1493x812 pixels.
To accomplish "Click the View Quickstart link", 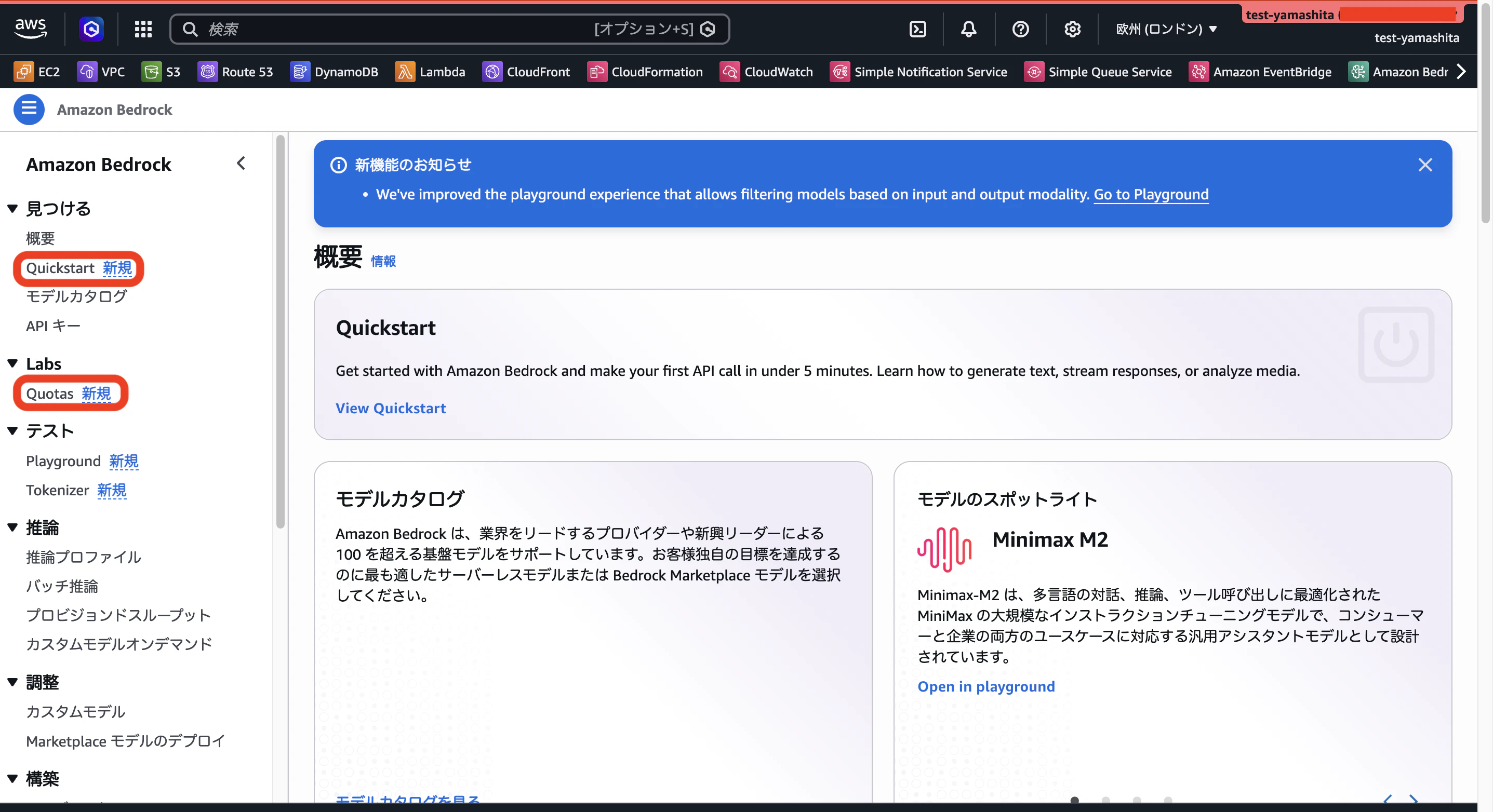I will (x=391, y=408).
